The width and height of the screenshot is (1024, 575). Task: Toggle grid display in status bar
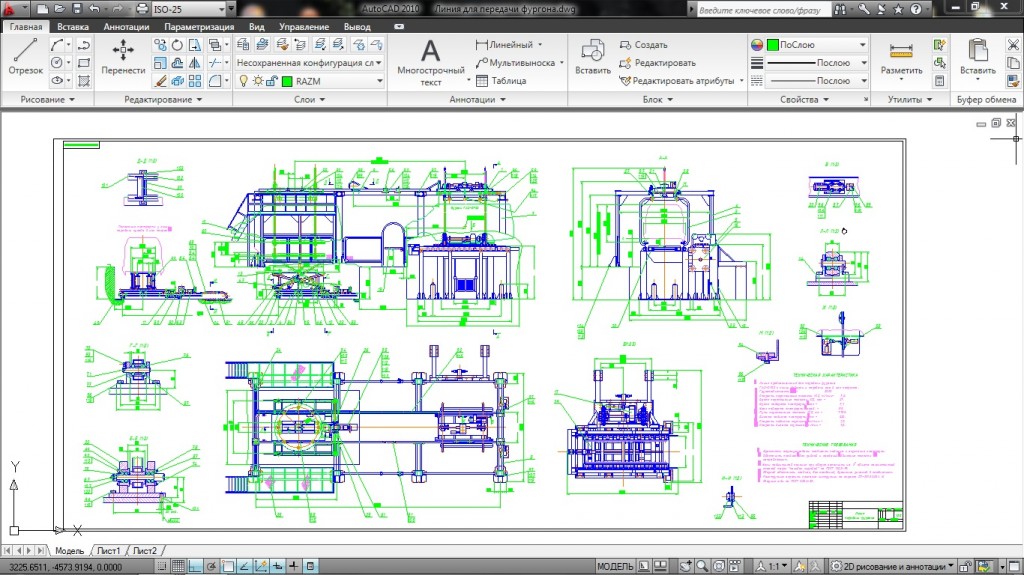click(x=178, y=567)
